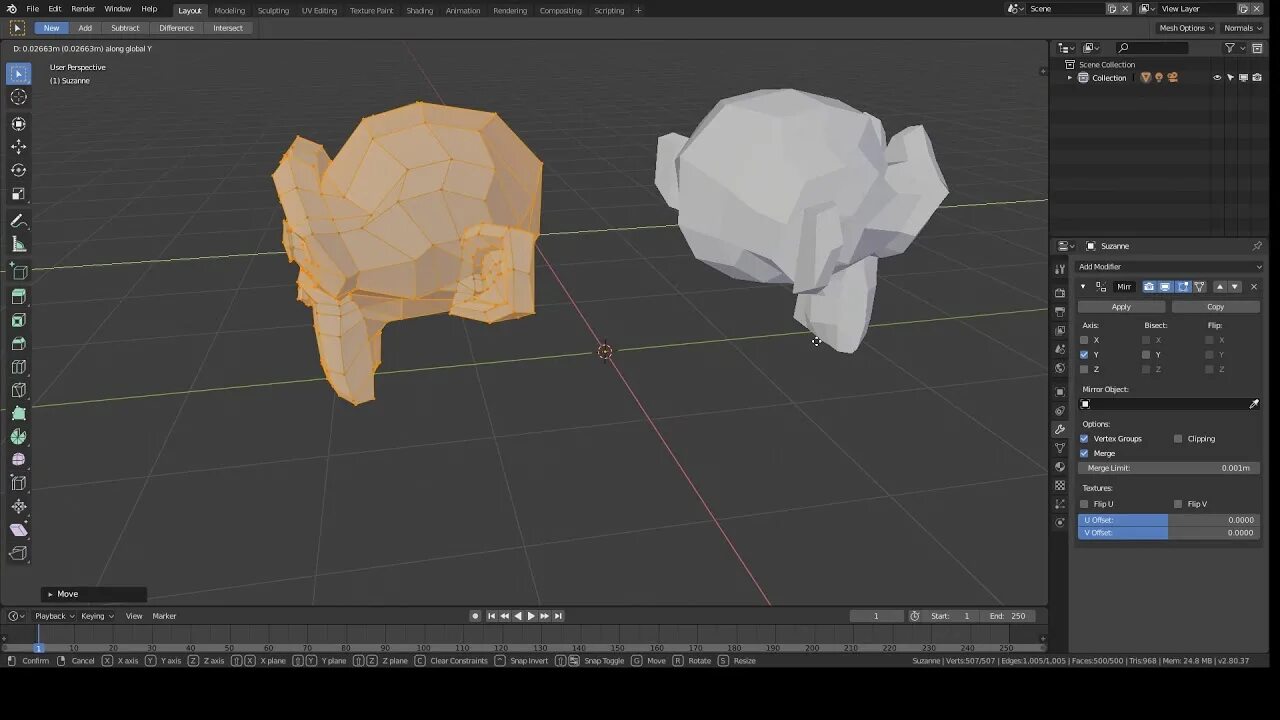The width and height of the screenshot is (1280, 720).
Task: Open the Modifiers wrench properties tab
Action: click(x=1060, y=429)
